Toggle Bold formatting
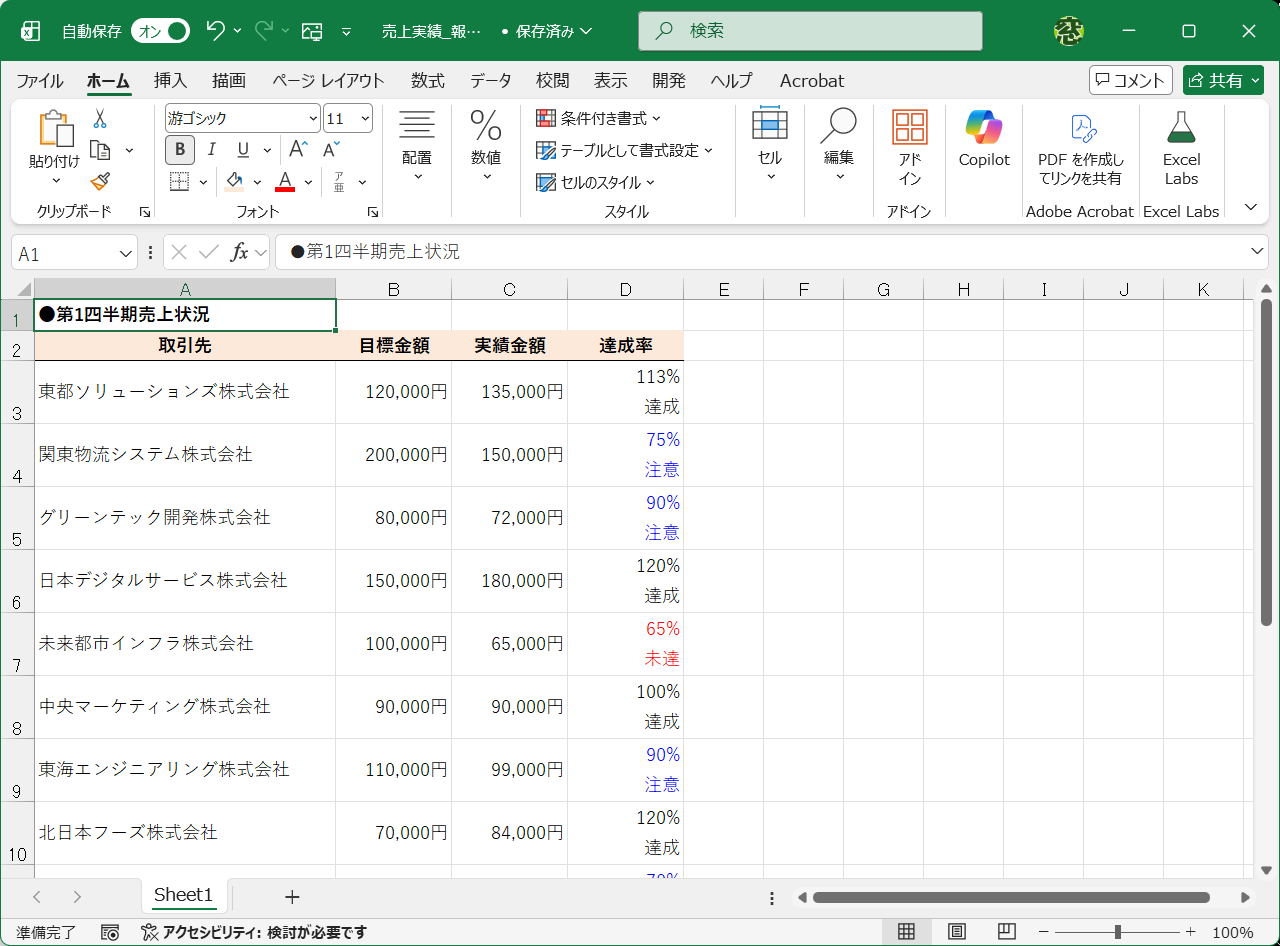Viewport: 1280px width, 946px height. (x=180, y=150)
